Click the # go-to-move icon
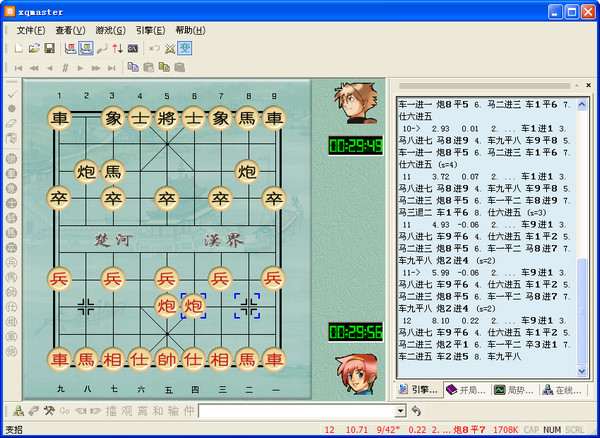600x438 pixels. point(65,68)
